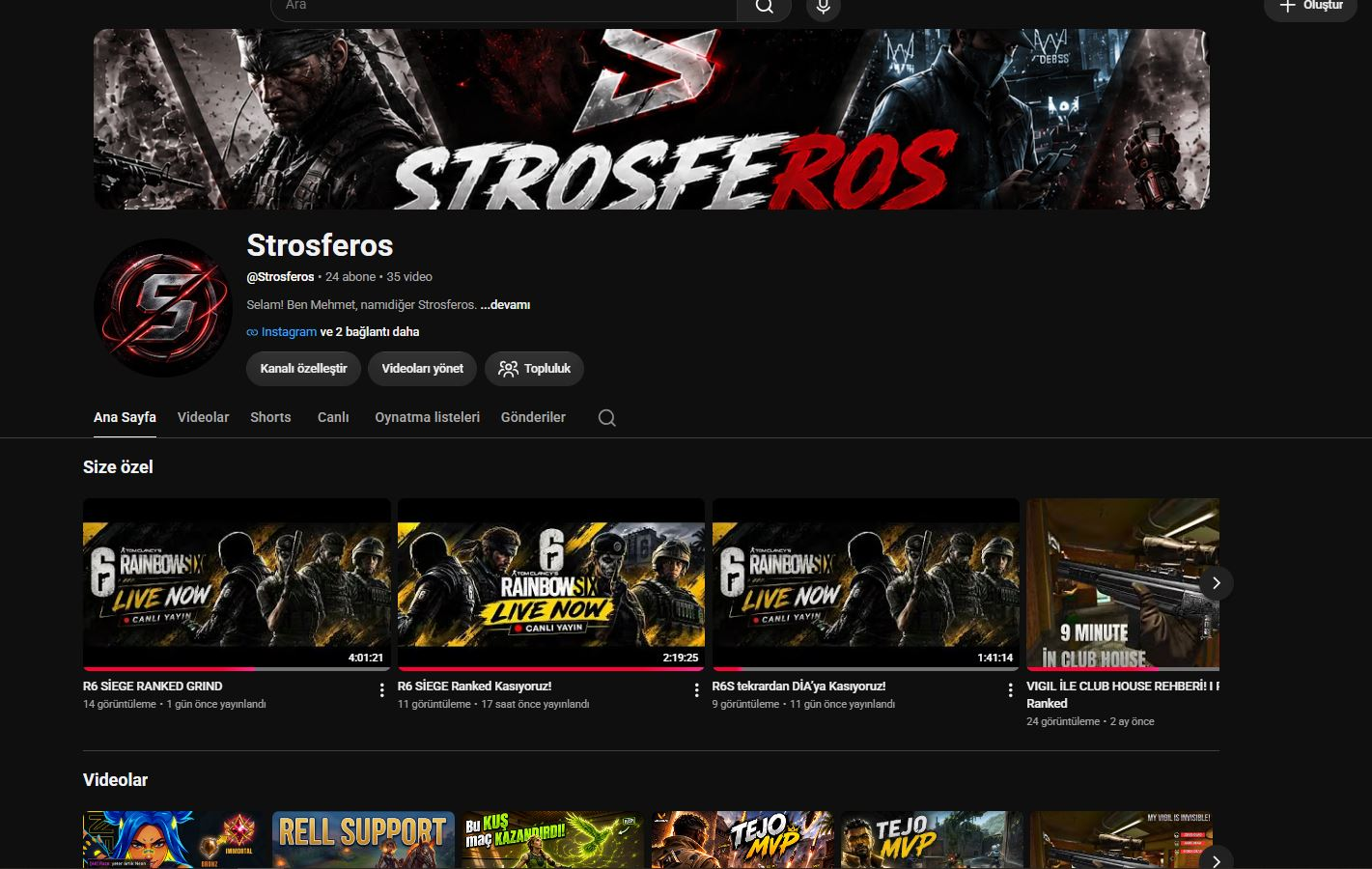Open the 9 Minute in Club House thumbnail
The width and height of the screenshot is (1372, 869).
(1123, 584)
